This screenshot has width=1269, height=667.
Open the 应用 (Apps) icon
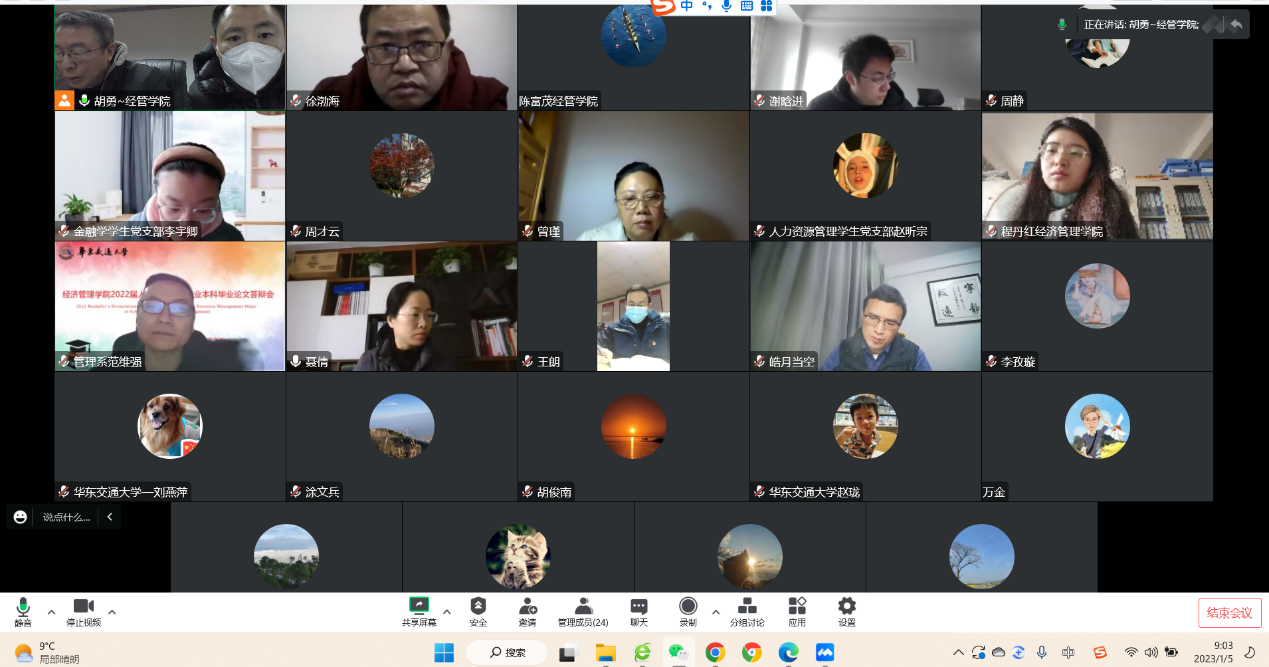[x=797, y=607]
